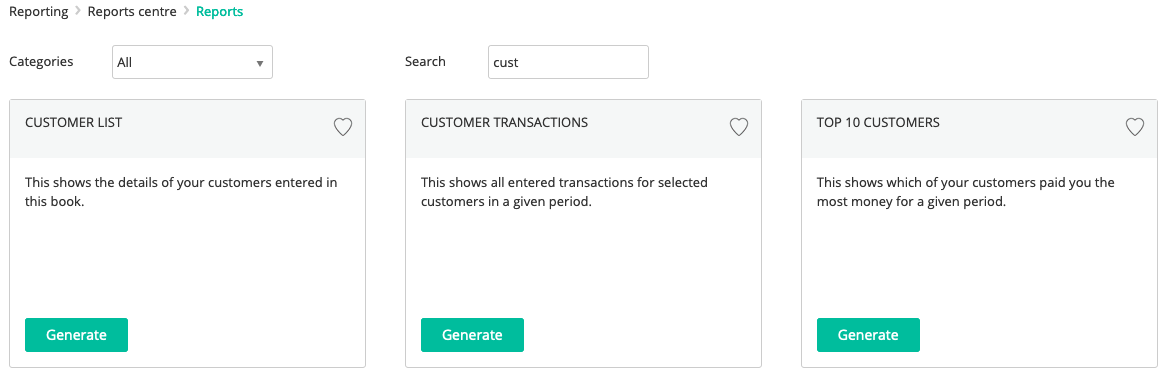Navigate to Reports centre breadcrumb

133,12
